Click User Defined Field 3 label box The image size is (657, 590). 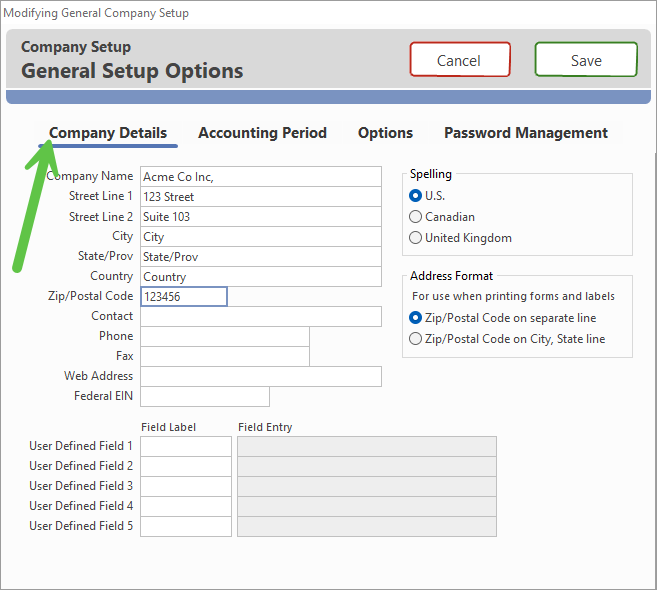186,486
